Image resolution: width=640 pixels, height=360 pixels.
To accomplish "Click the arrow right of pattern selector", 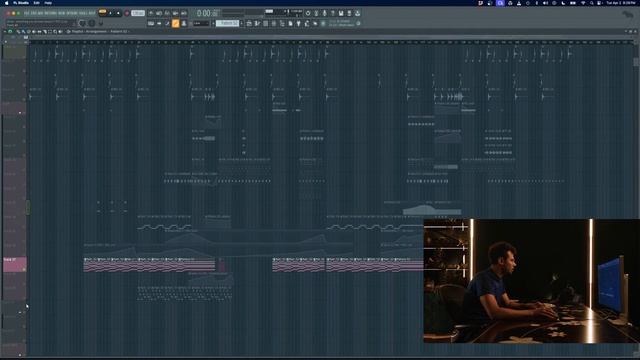I will point(242,23).
